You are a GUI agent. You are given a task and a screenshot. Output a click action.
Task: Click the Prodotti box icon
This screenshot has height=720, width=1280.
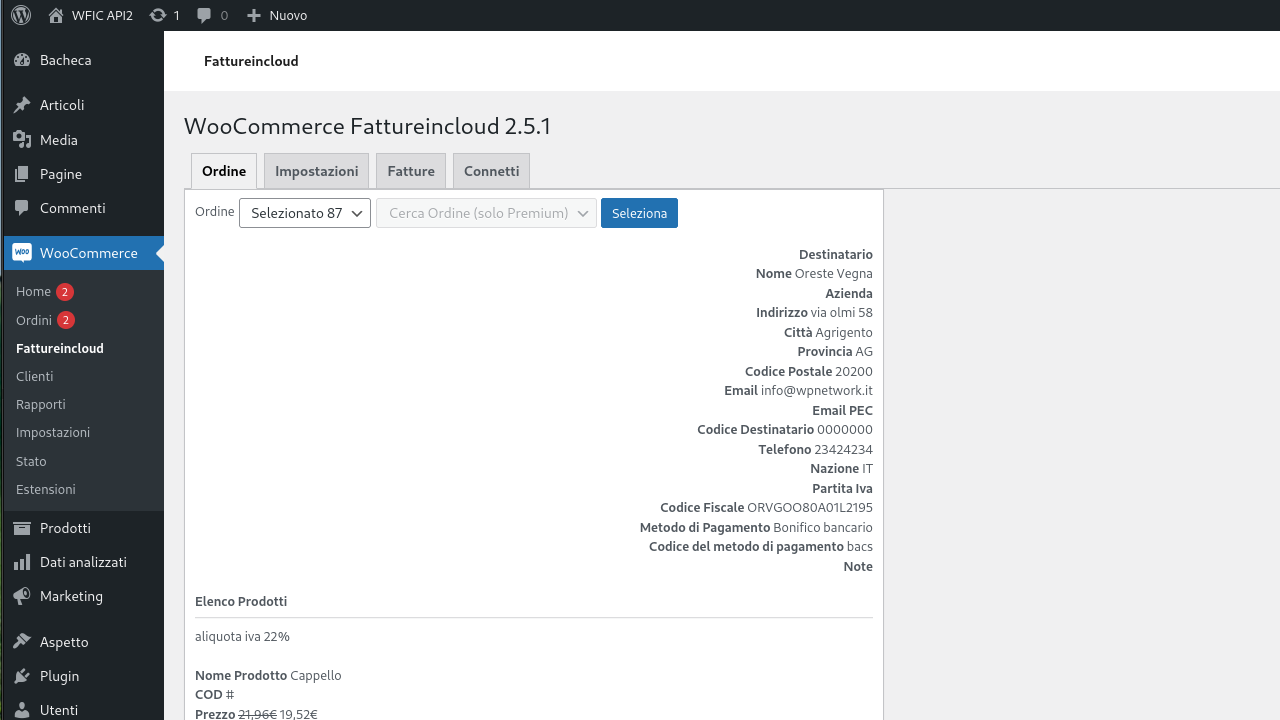coord(22,528)
